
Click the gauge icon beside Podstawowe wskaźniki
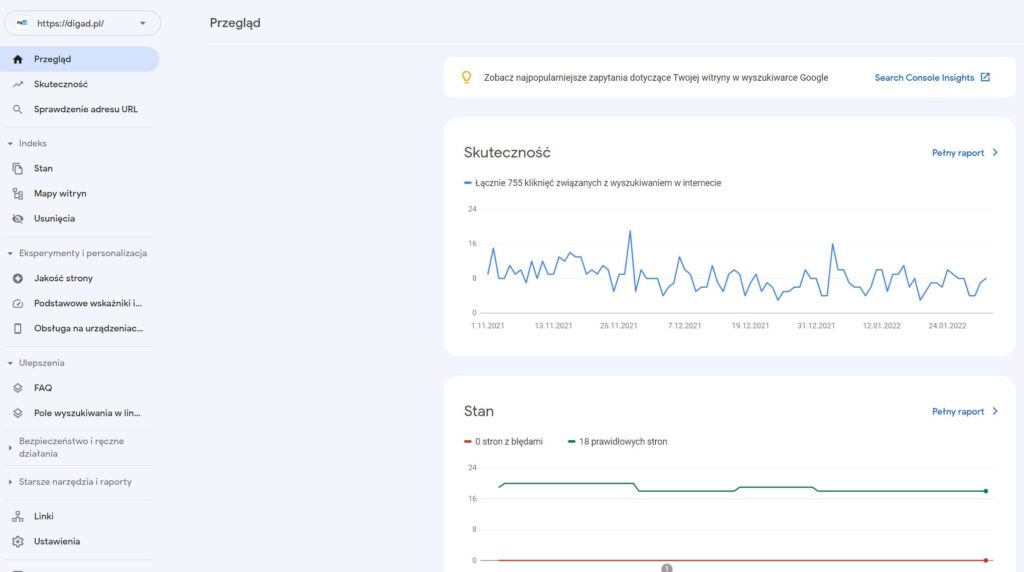pyautogui.click(x=18, y=304)
